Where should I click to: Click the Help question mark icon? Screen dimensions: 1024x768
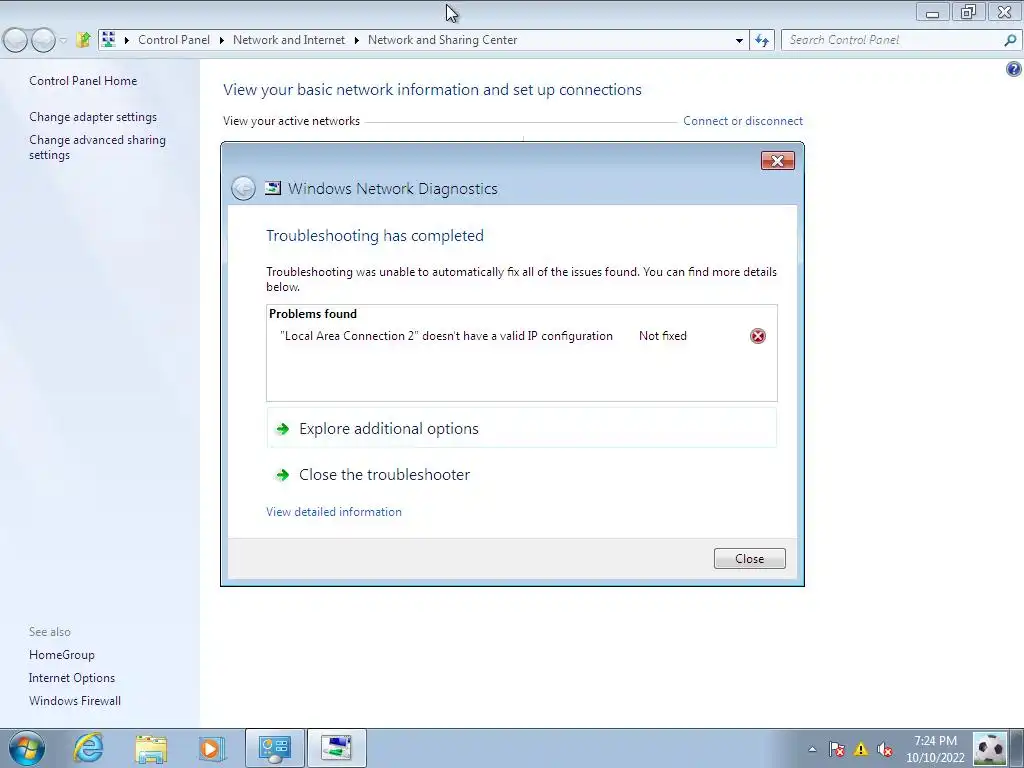coord(1014,69)
